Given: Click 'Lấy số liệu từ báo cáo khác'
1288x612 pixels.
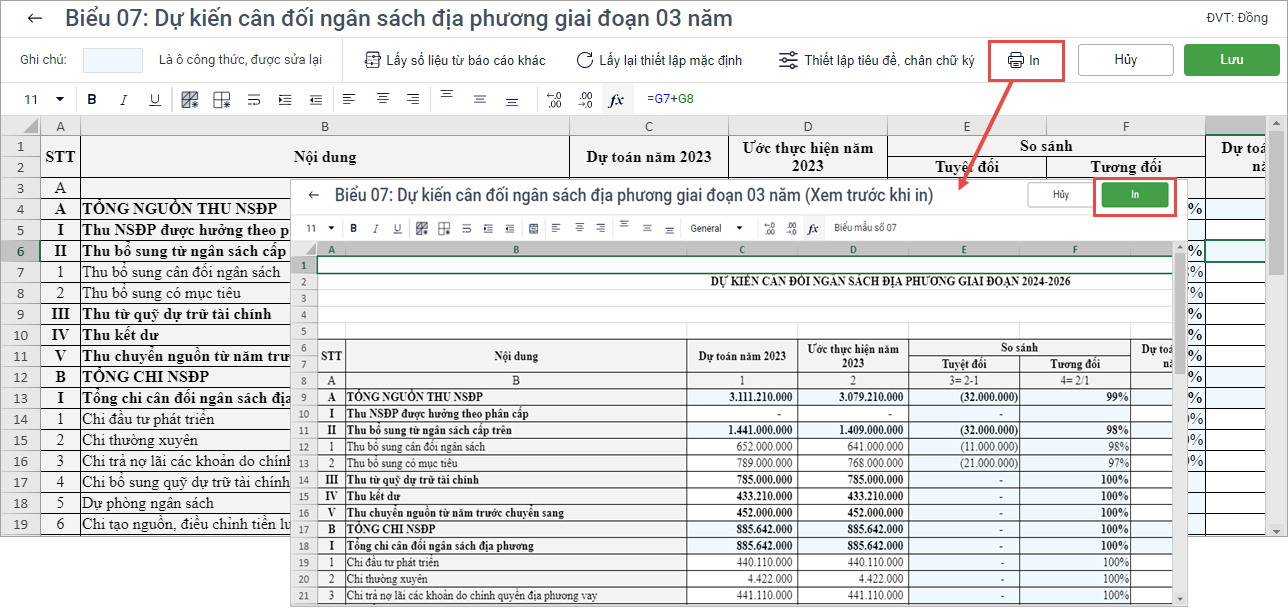Looking at the screenshot, I should point(455,60).
